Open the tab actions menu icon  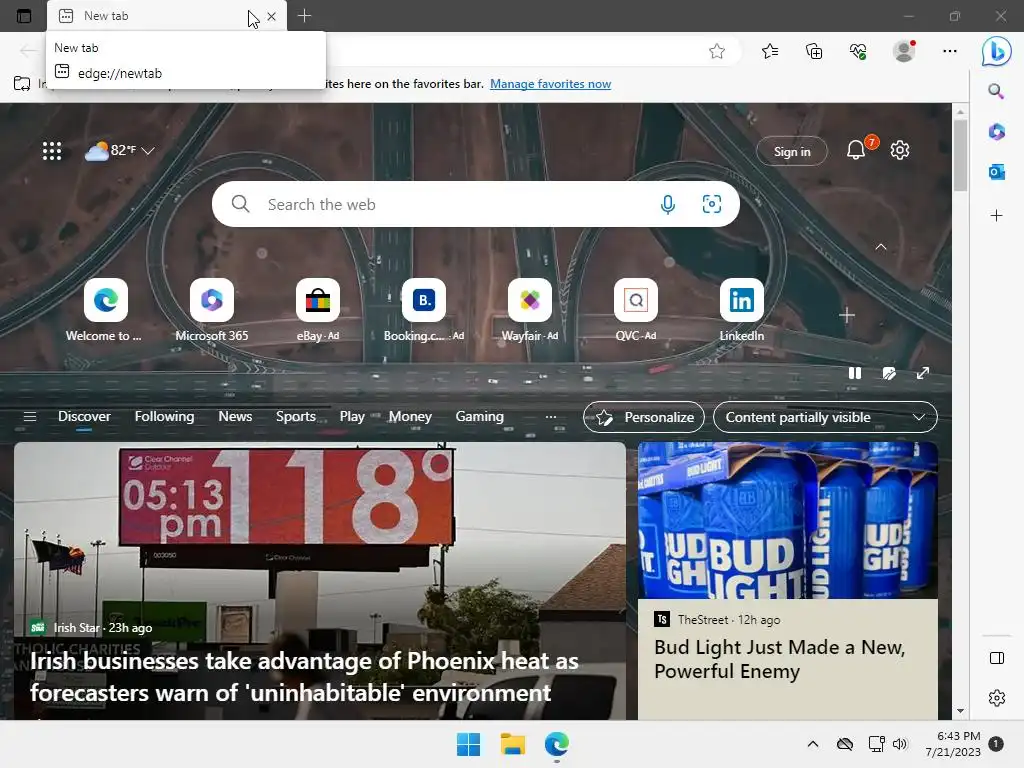(24, 16)
